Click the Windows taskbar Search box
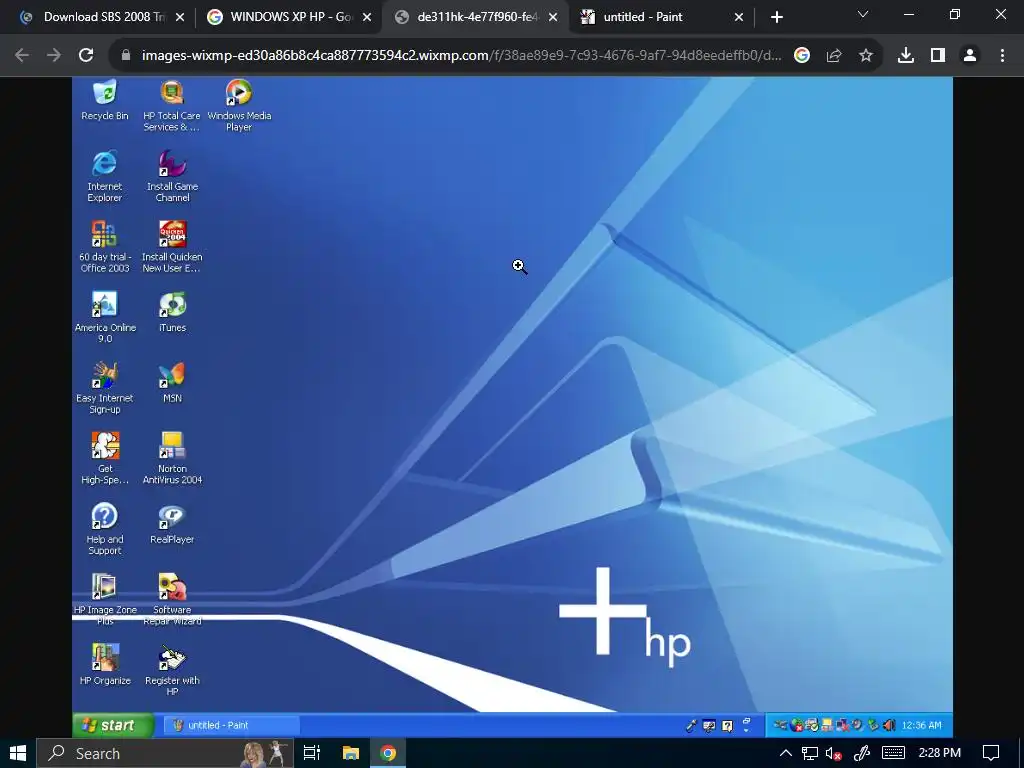Screen dimensions: 1024x768 [x=163, y=753]
